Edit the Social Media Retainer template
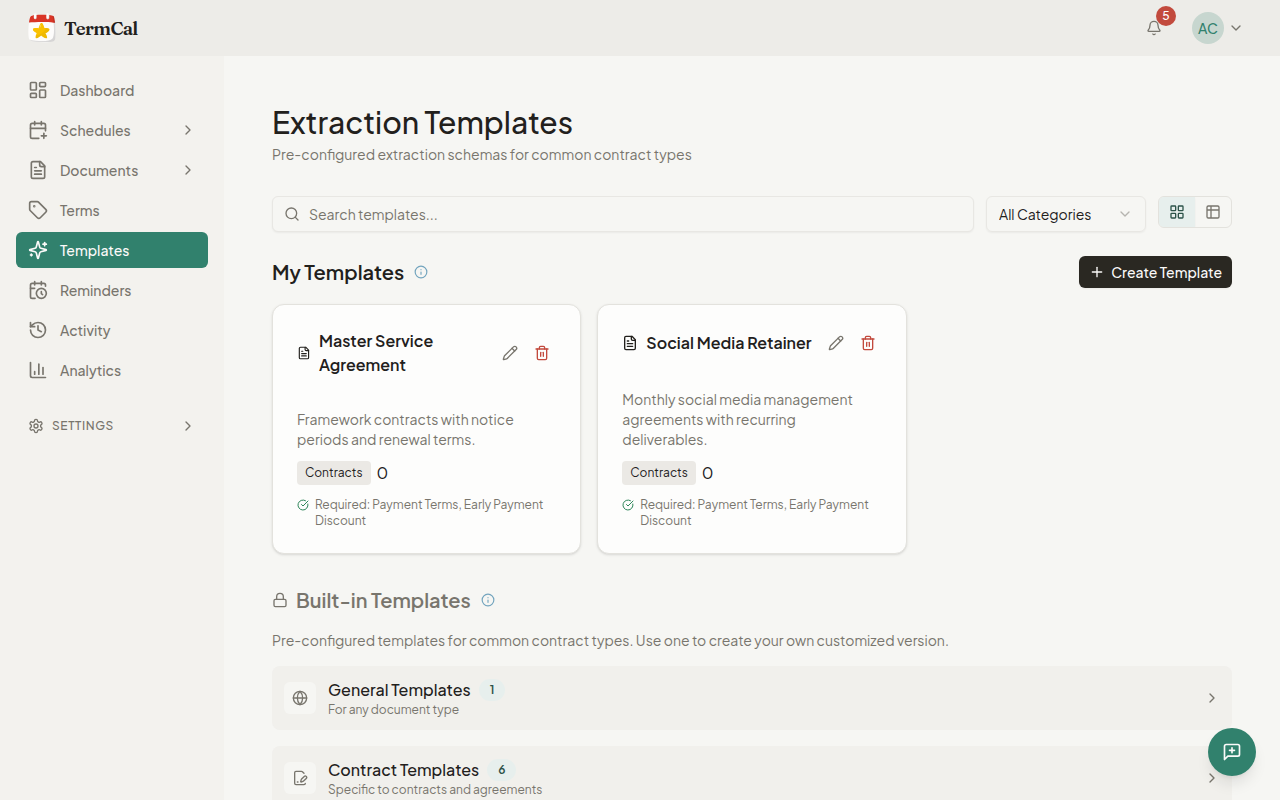1280x800 pixels. coord(836,343)
